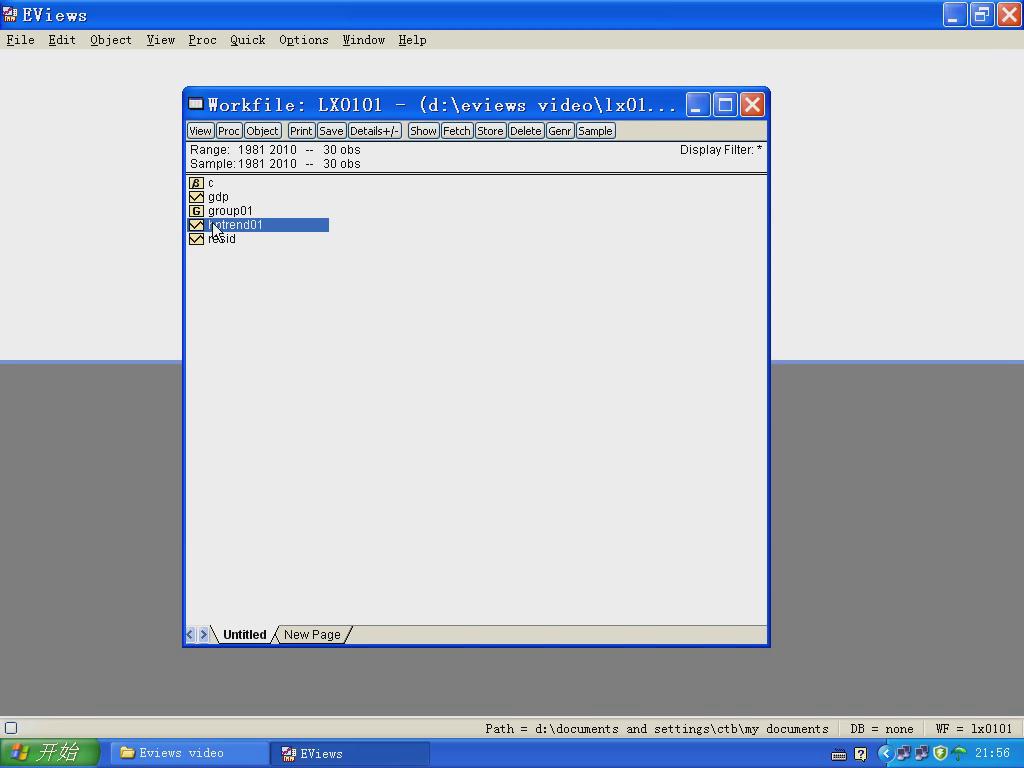Click the workfile Object button
The width and height of the screenshot is (1024, 768).
[x=263, y=131]
